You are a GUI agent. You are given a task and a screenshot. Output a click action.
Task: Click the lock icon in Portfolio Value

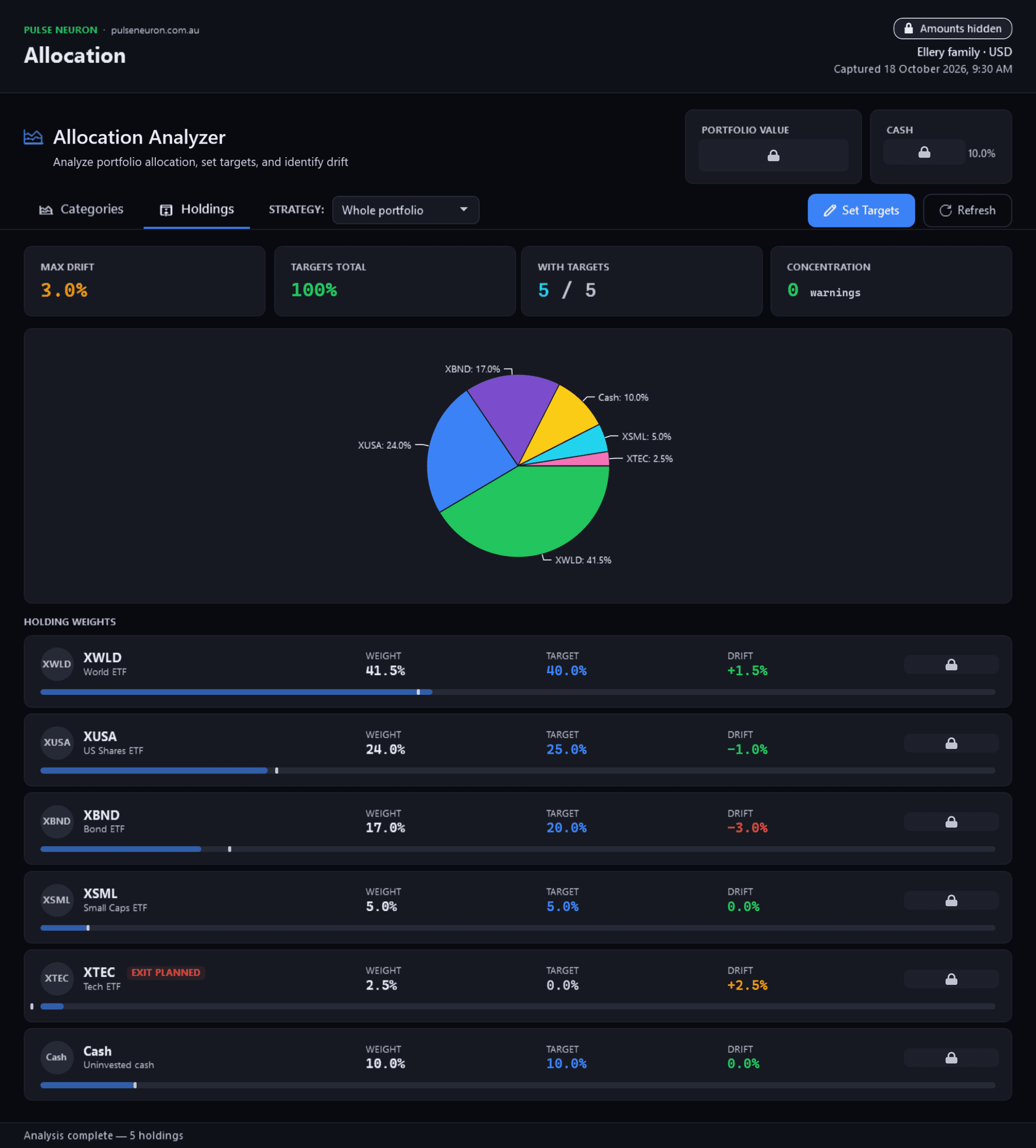[773, 155]
